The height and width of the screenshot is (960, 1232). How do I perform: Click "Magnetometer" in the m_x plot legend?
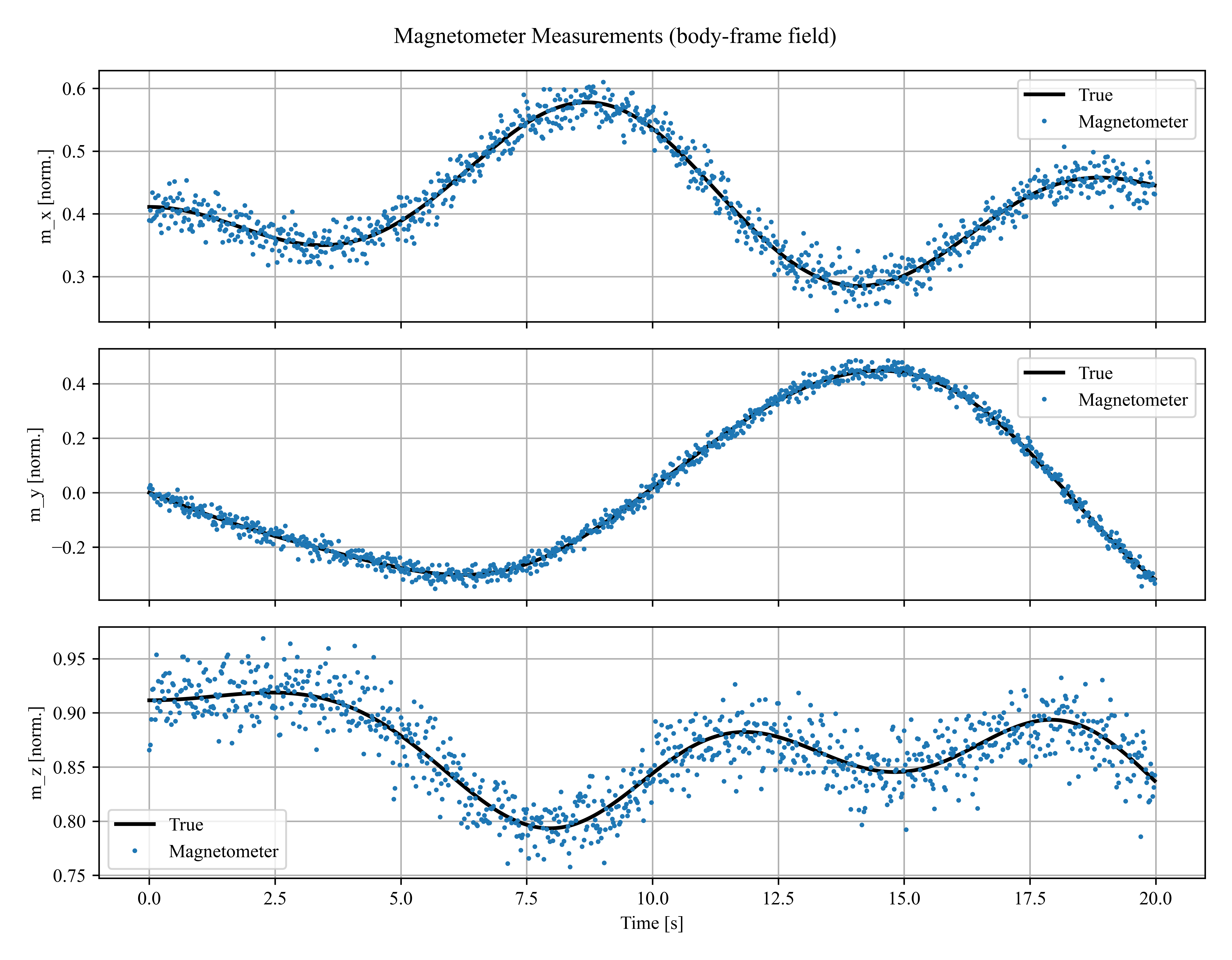coord(1133,122)
